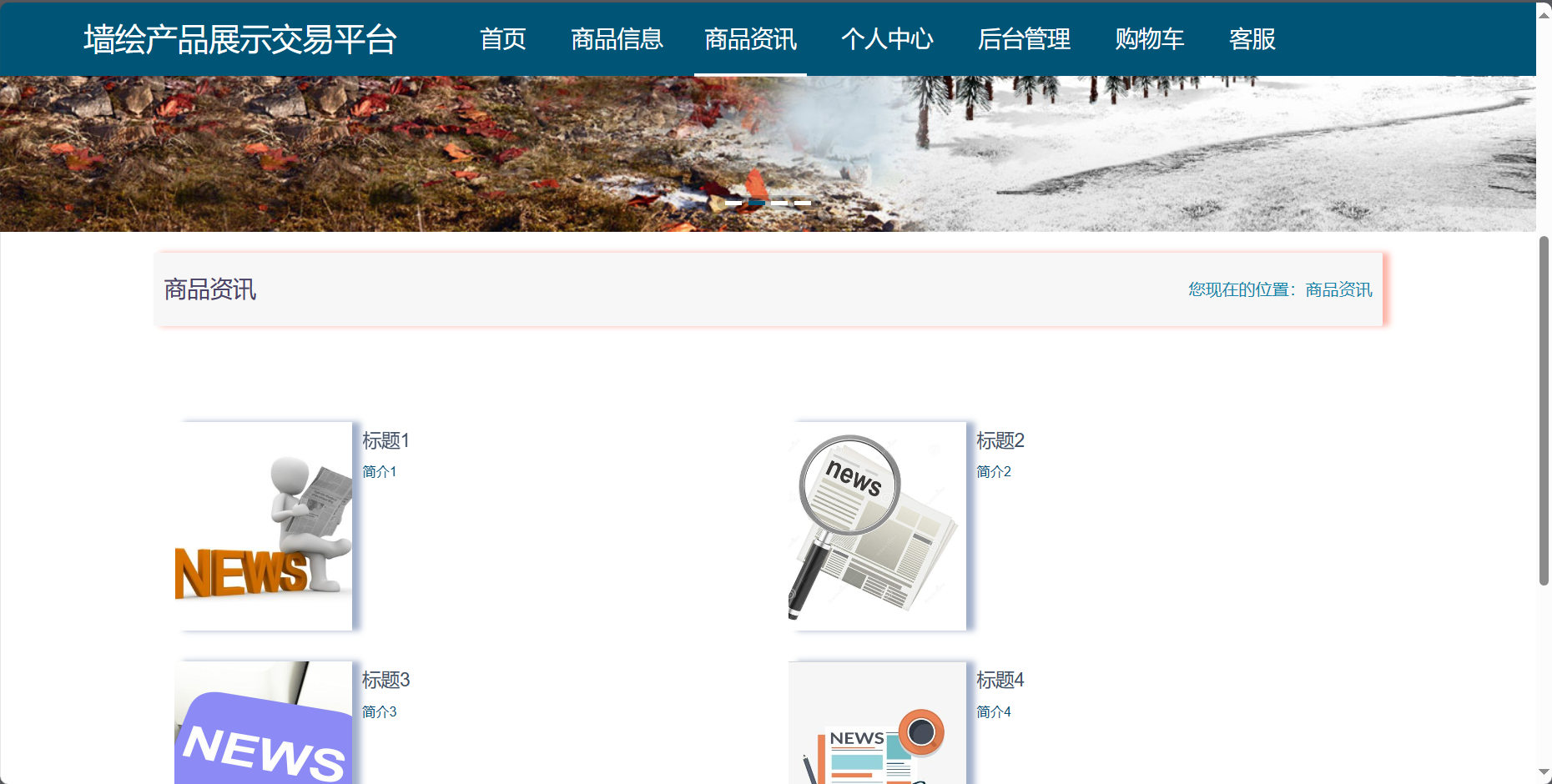The height and width of the screenshot is (784, 1552).
Task: Open the 标题2 magnifier news image
Action: point(878,526)
